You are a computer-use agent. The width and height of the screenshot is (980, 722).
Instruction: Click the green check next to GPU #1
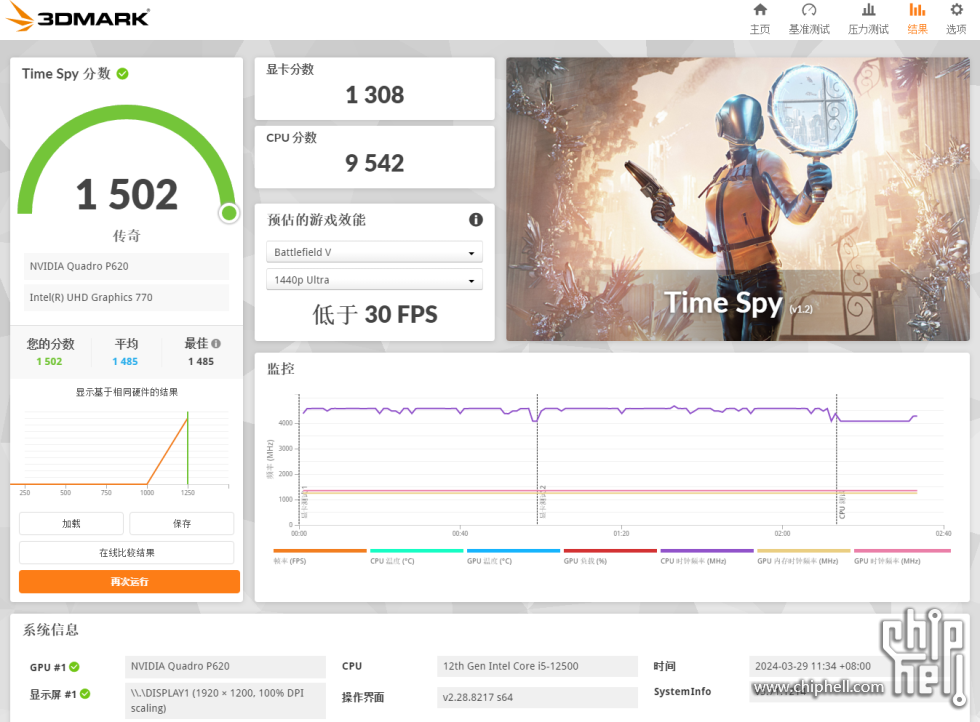[x=74, y=667]
